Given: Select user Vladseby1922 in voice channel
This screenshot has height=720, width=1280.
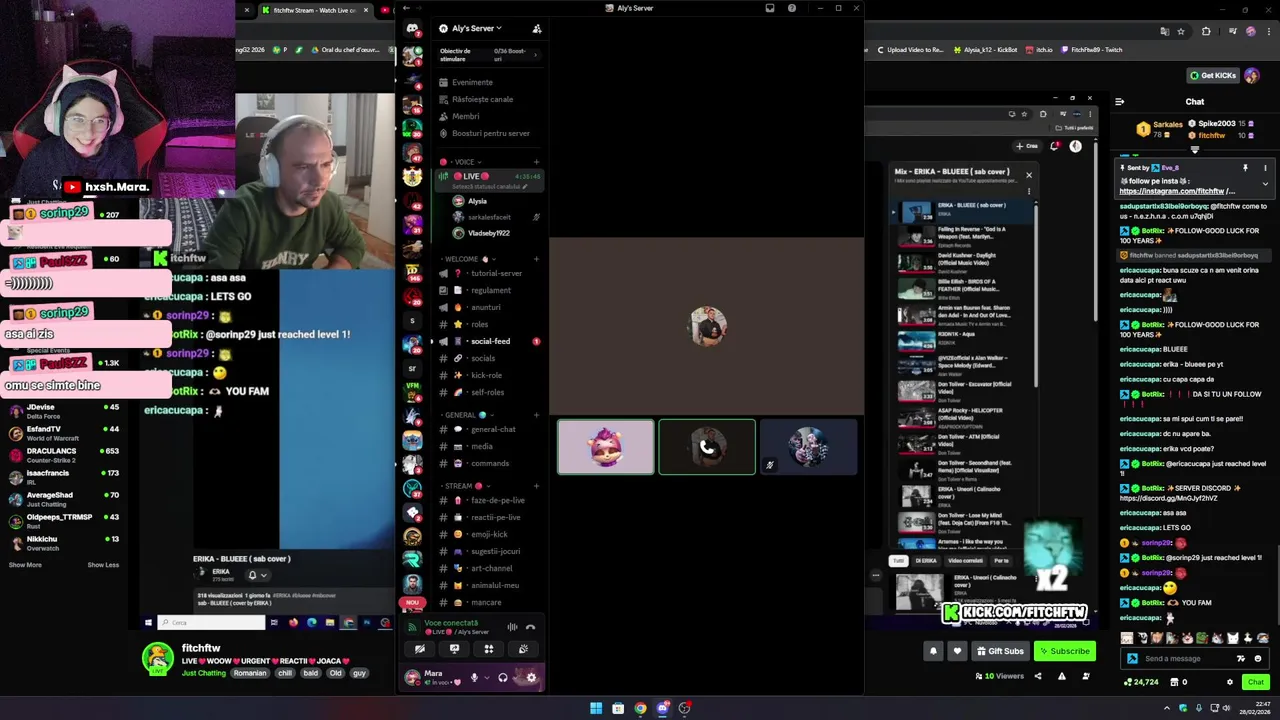Looking at the screenshot, I should tap(488, 233).
